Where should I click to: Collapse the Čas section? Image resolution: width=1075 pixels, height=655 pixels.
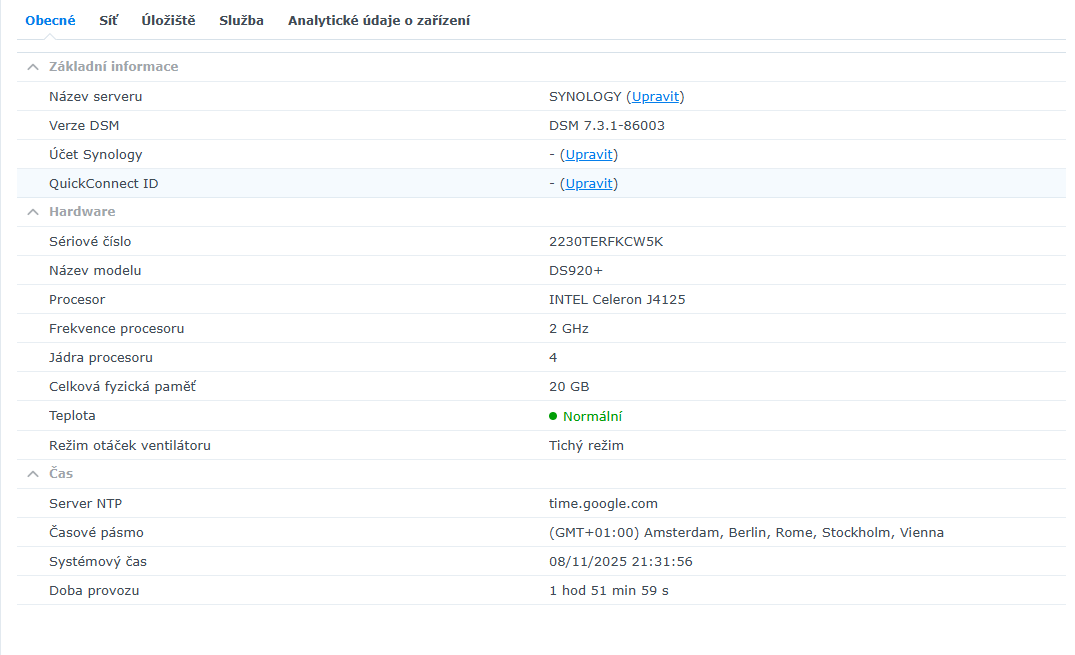35,473
